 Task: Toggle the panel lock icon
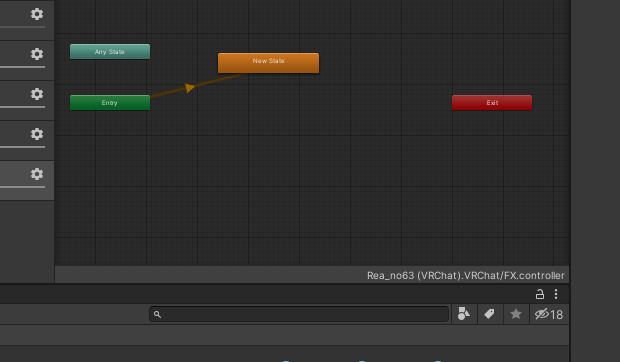(x=540, y=294)
